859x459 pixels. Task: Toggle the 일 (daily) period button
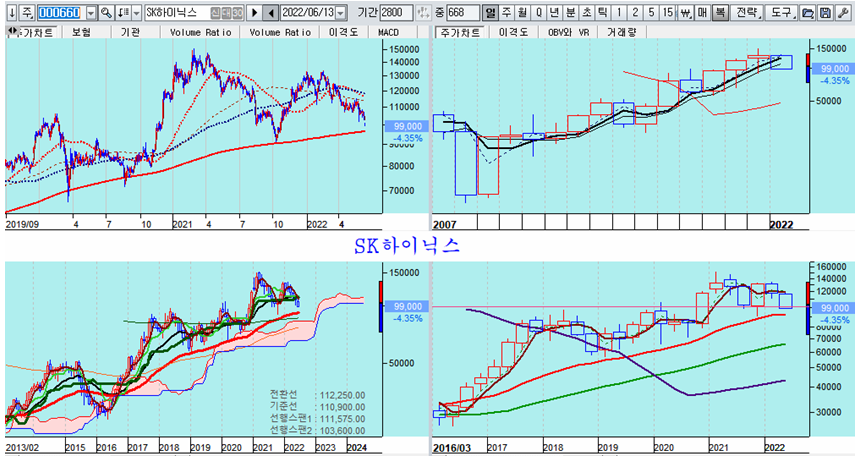pos(491,13)
